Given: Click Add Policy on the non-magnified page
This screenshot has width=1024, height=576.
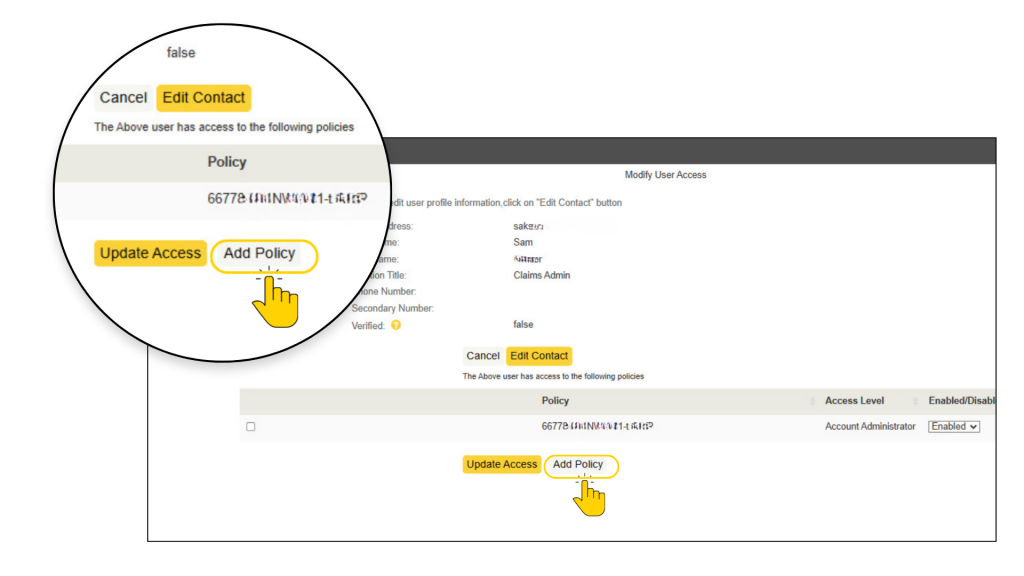Looking at the screenshot, I should click(x=578, y=464).
